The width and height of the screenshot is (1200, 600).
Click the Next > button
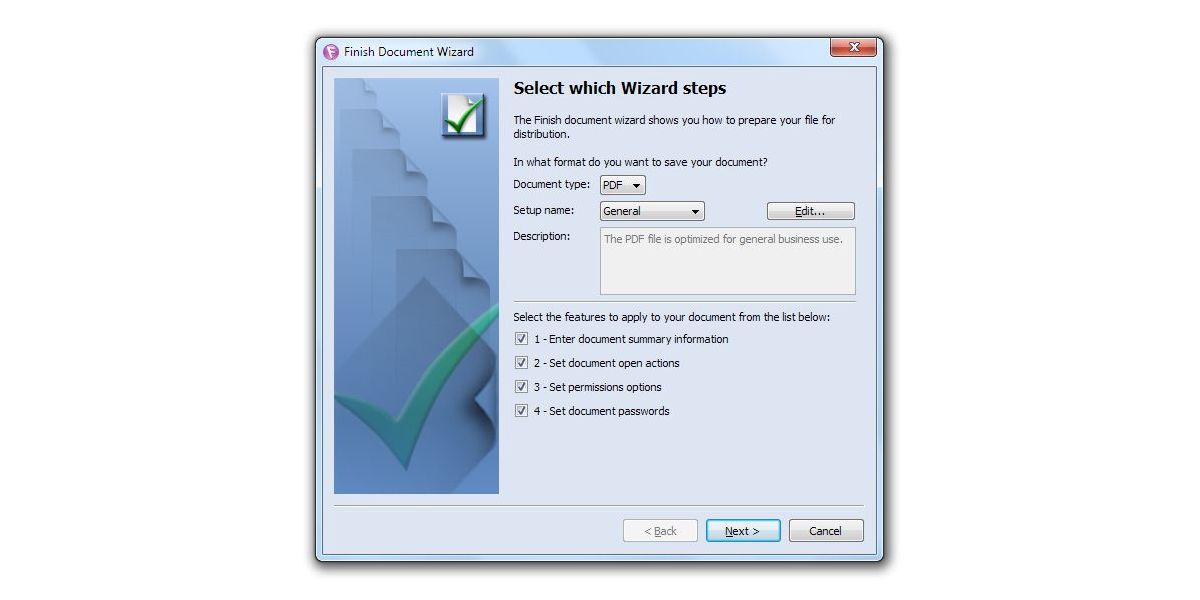coord(743,531)
